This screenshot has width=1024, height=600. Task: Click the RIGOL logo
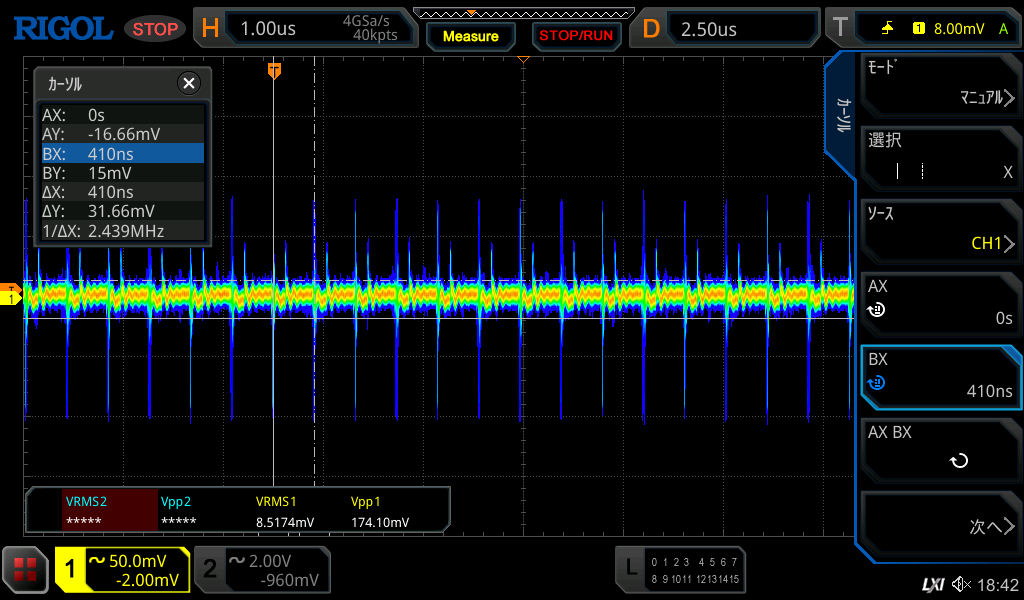click(x=62, y=28)
